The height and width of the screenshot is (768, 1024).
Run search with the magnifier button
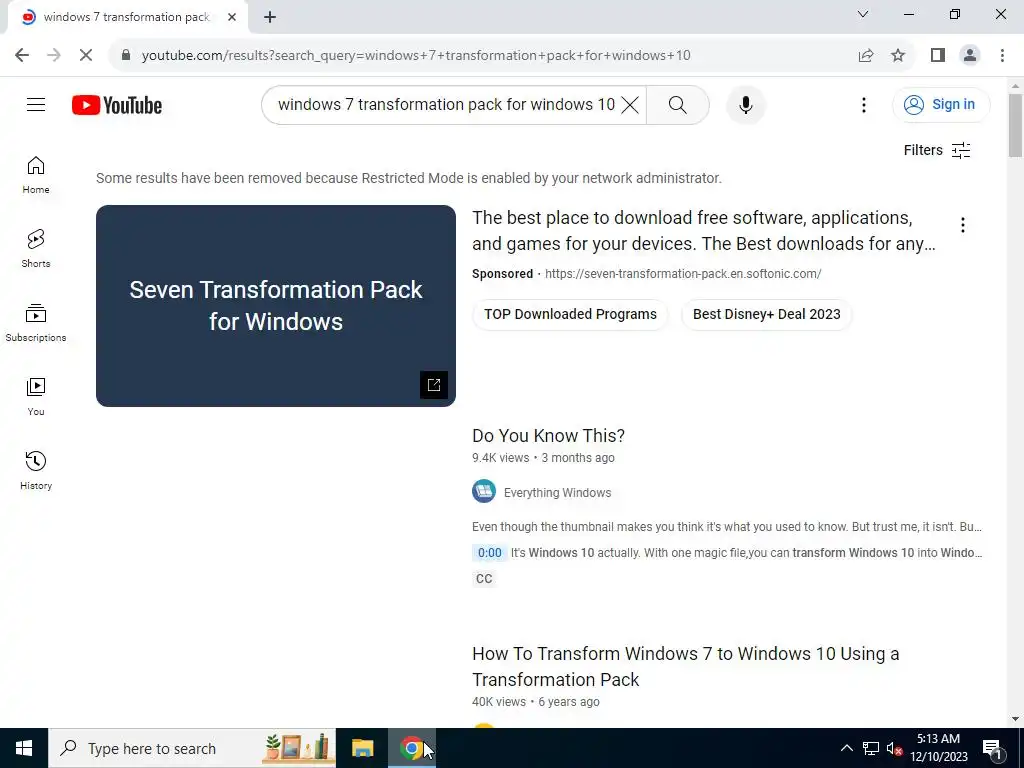coord(677,104)
